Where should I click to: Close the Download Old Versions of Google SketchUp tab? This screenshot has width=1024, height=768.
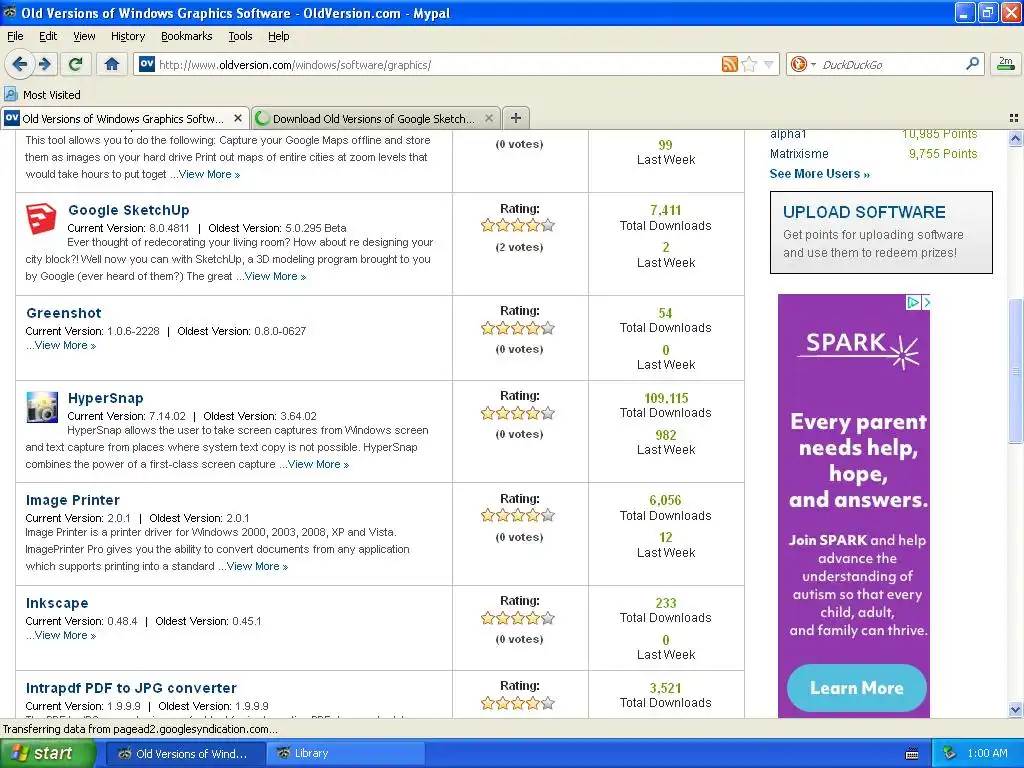[488, 118]
